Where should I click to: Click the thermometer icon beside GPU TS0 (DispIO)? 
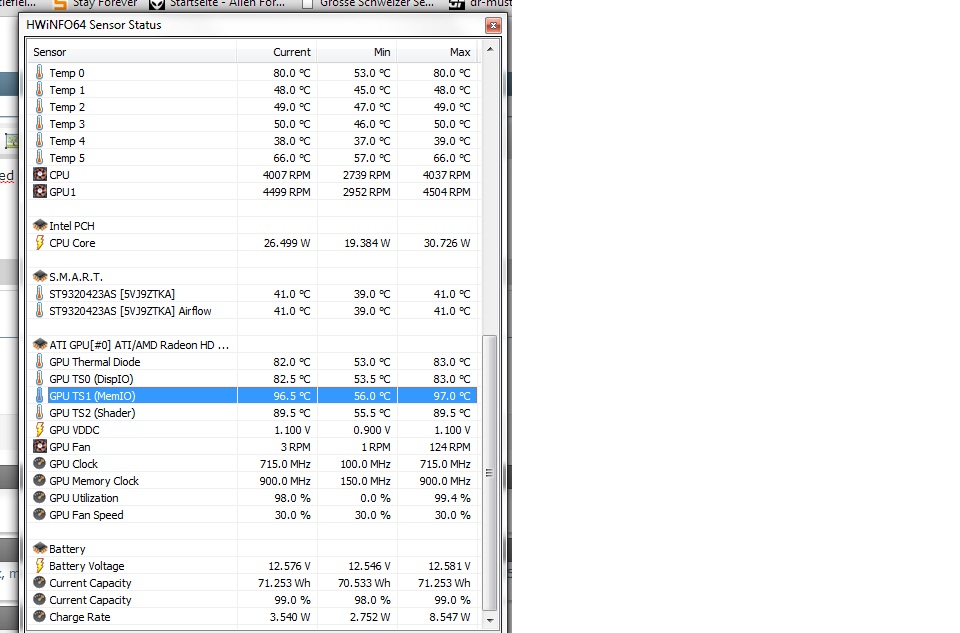39,378
